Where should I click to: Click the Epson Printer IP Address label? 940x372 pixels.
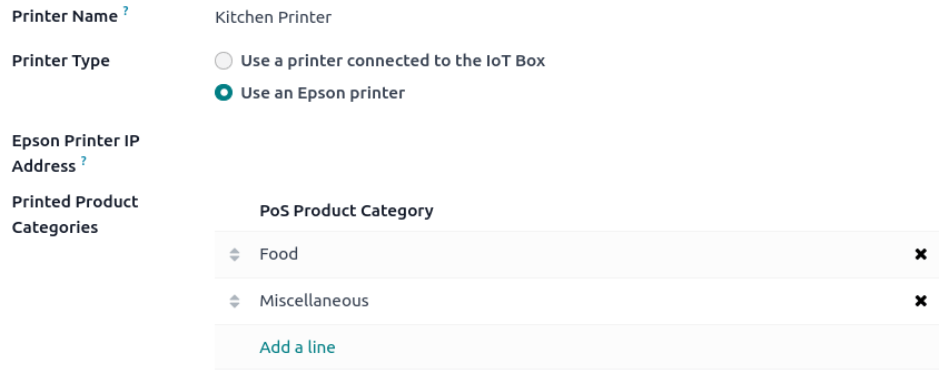pos(76,153)
